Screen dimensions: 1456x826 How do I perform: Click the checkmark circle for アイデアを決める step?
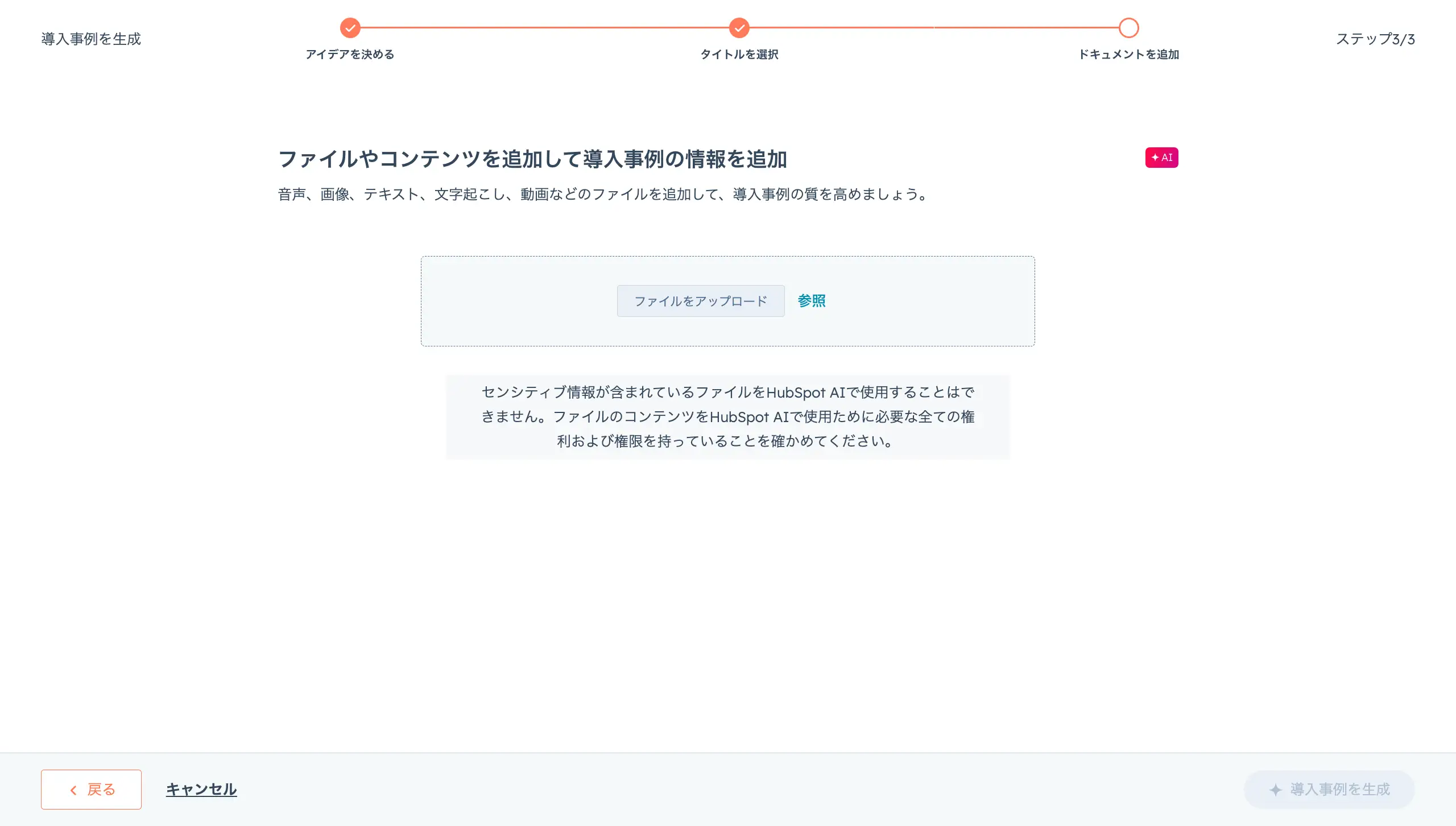[x=350, y=27]
